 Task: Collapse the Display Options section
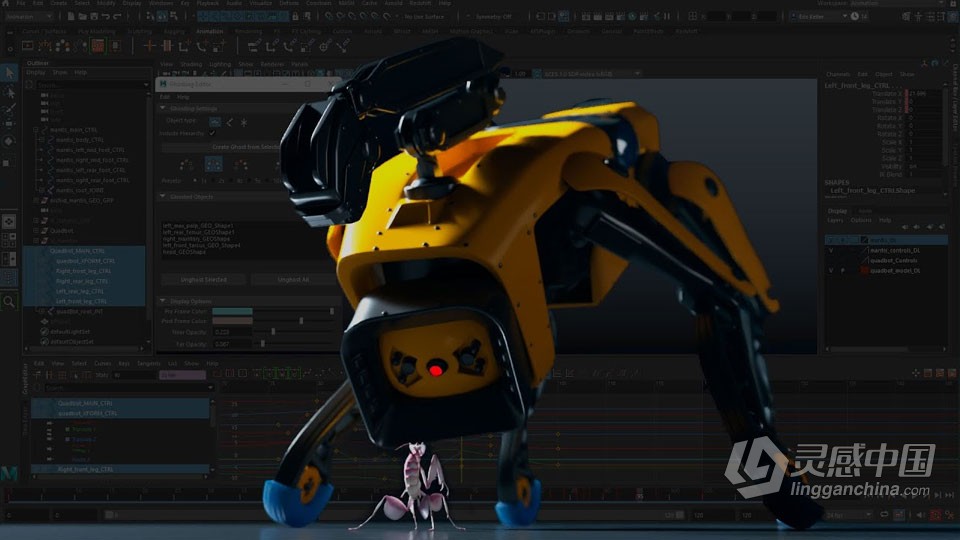[x=163, y=301]
